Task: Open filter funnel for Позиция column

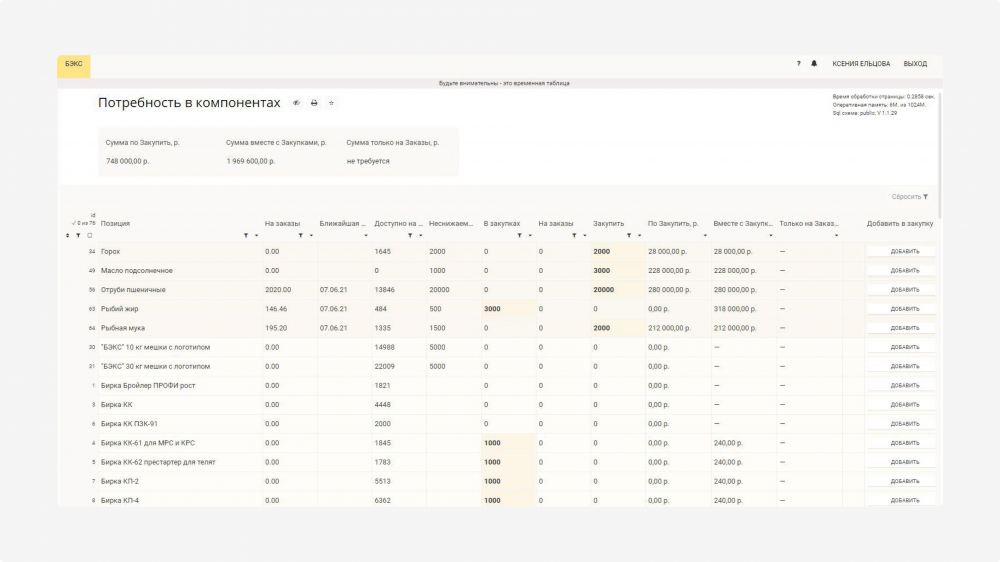Action: [x=246, y=235]
